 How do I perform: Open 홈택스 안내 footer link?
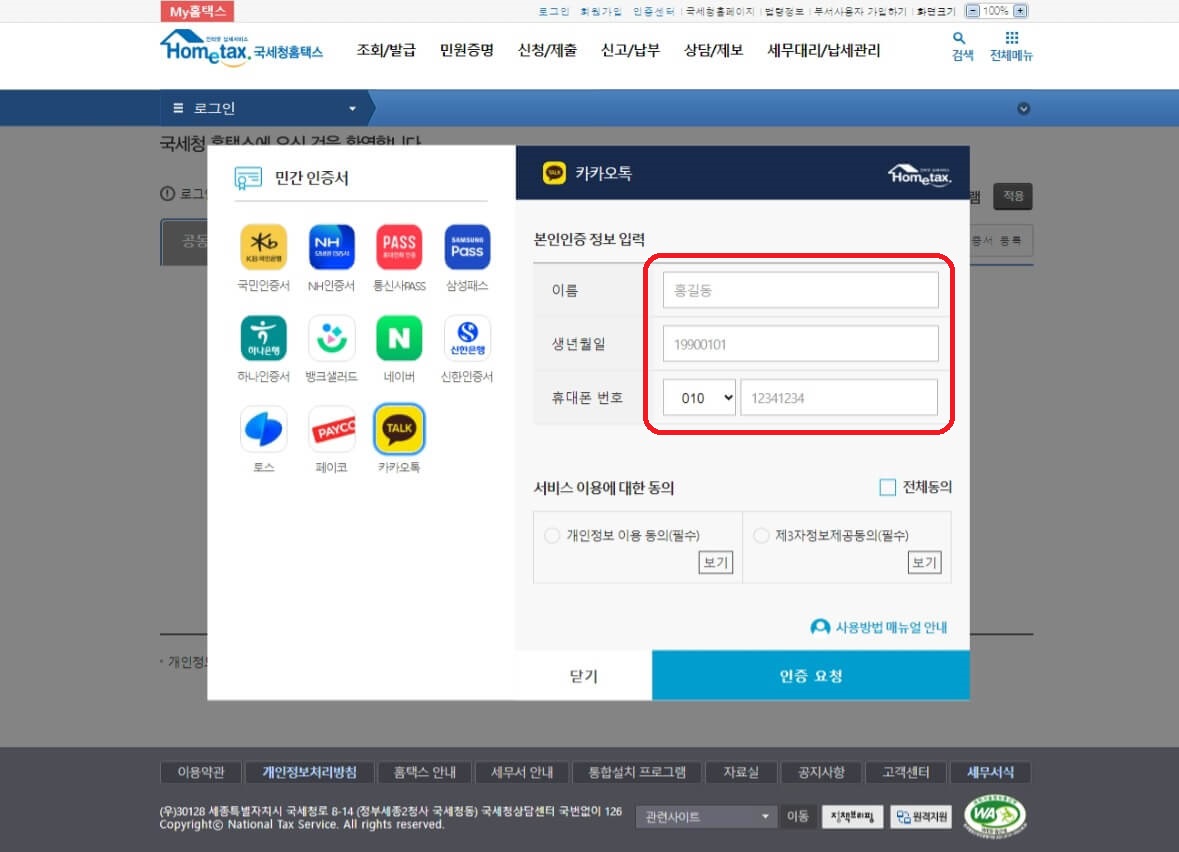(425, 772)
